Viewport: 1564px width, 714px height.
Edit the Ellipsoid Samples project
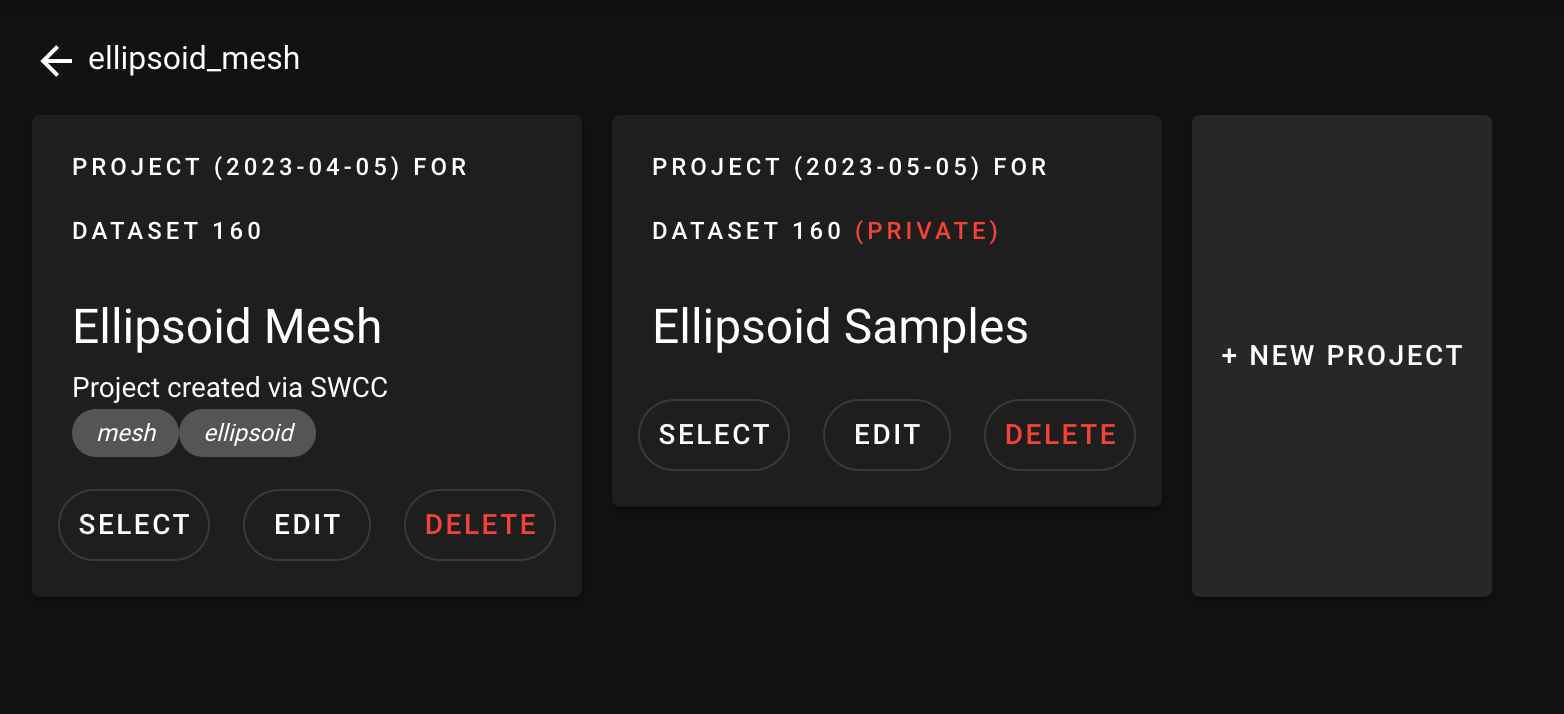[x=887, y=435]
